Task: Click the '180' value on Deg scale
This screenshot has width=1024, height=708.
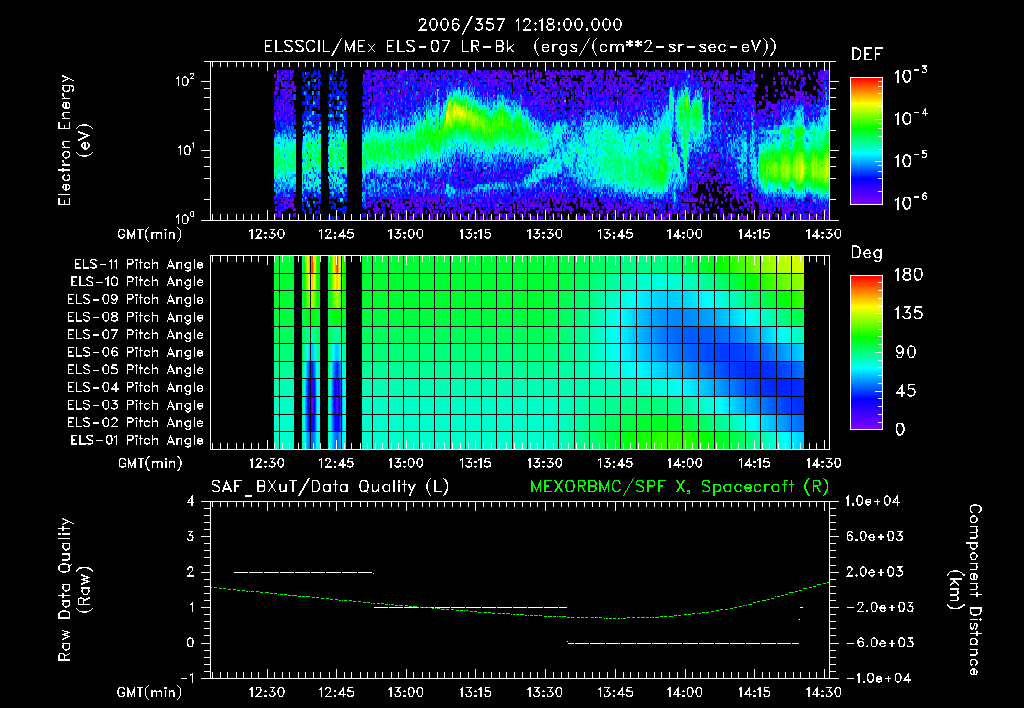Action: pos(908,275)
